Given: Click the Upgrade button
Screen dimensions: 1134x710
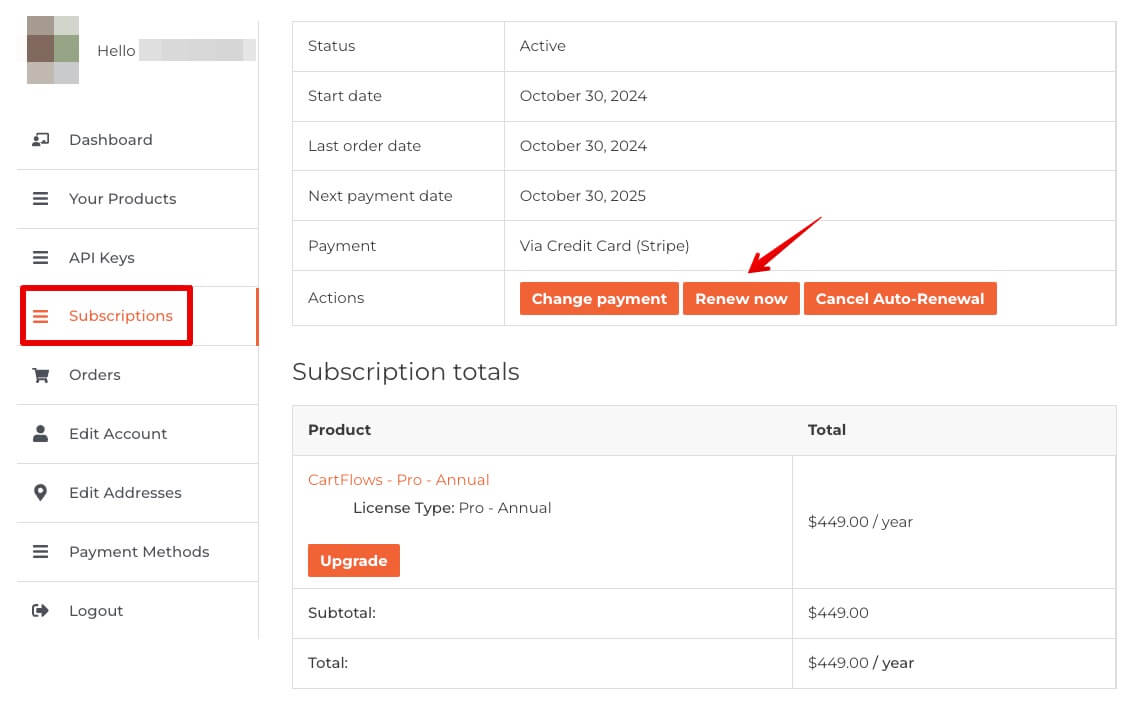Looking at the screenshot, I should tap(354, 560).
